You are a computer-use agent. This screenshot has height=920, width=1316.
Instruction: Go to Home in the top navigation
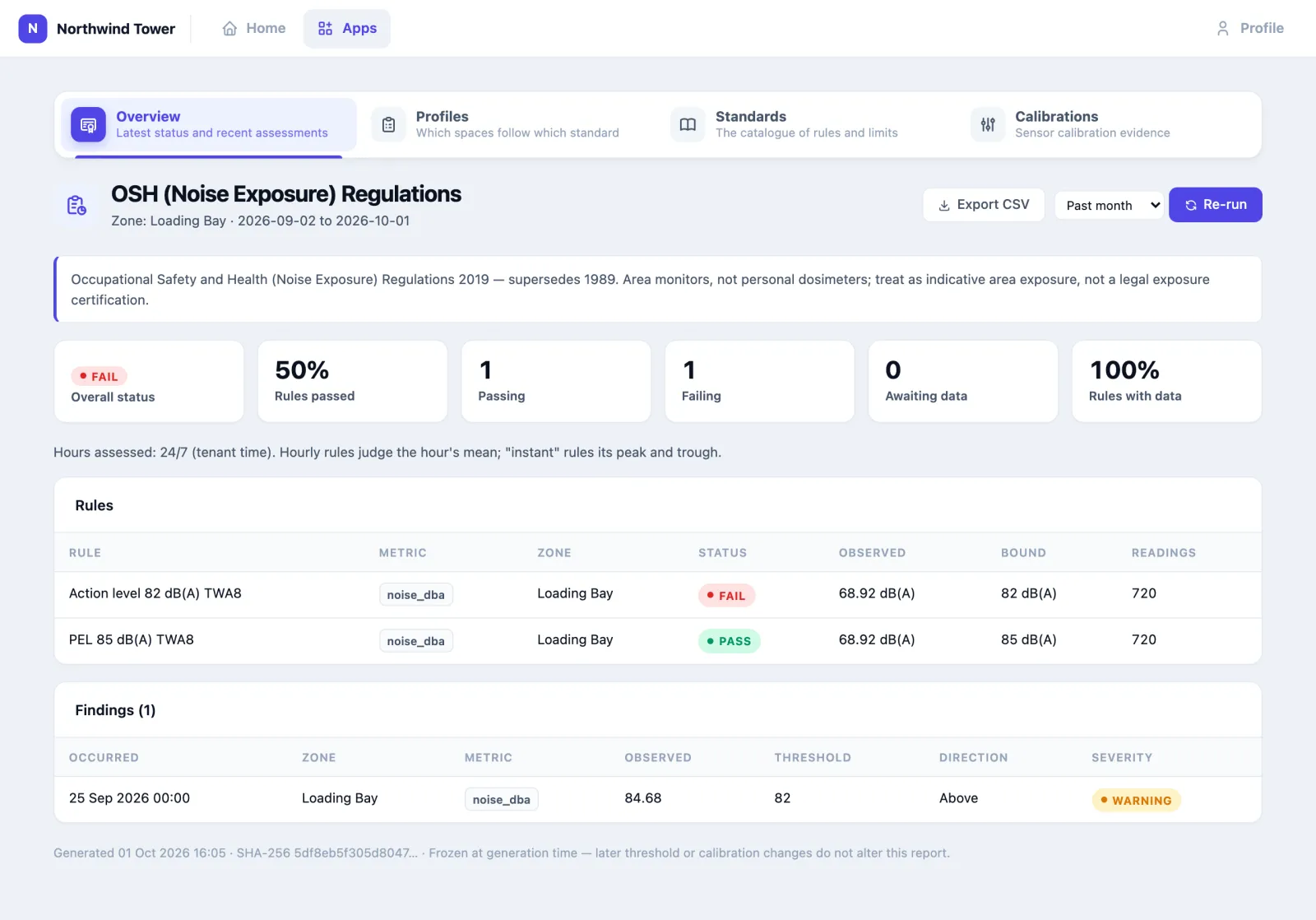[254, 29]
